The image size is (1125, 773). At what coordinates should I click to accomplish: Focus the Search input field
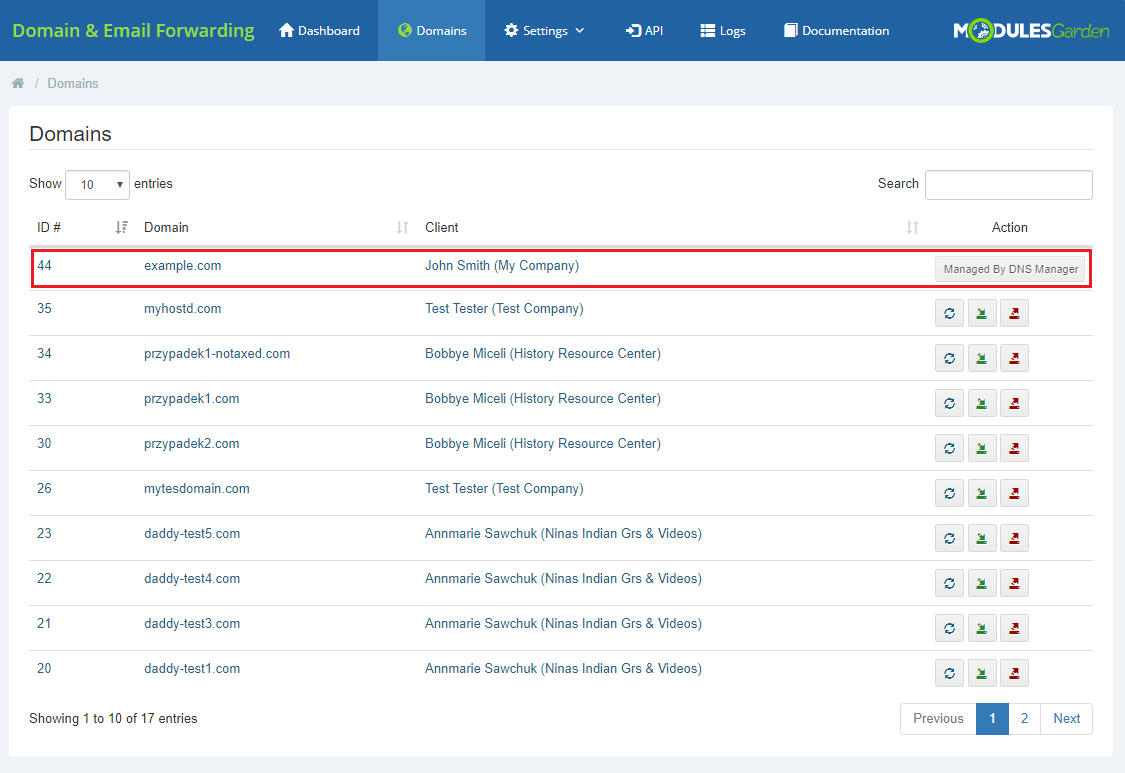1009,184
